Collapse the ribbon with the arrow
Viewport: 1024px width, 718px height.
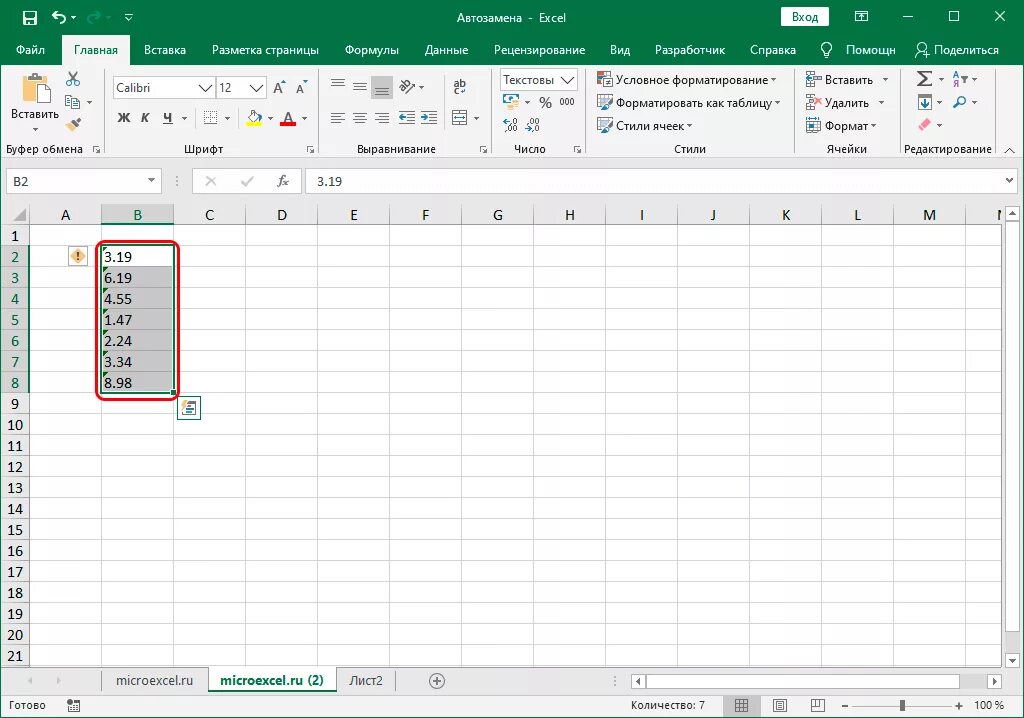[x=1009, y=150]
